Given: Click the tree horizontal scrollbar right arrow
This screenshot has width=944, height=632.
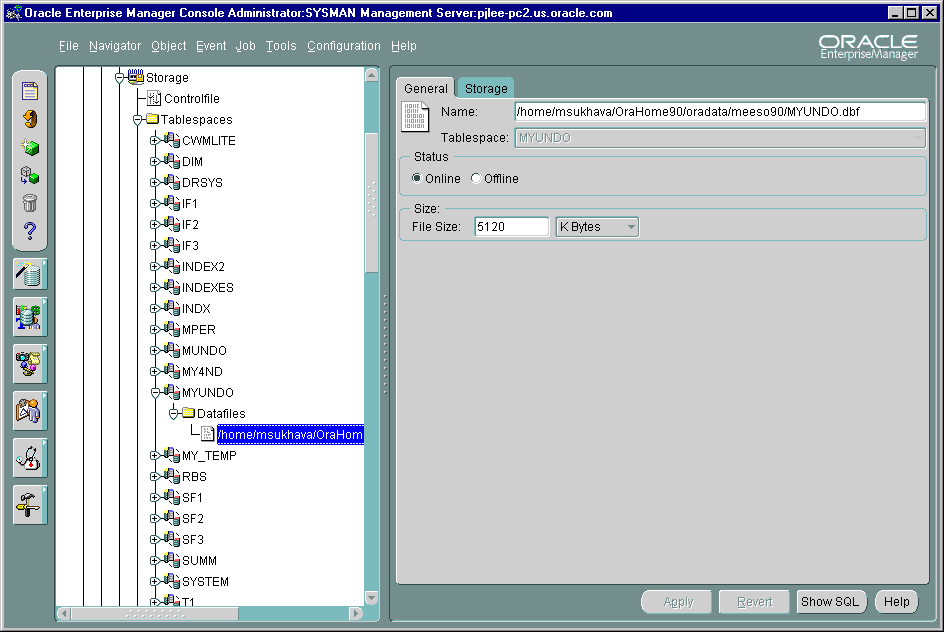Looking at the screenshot, I should (x=356, y=613).
